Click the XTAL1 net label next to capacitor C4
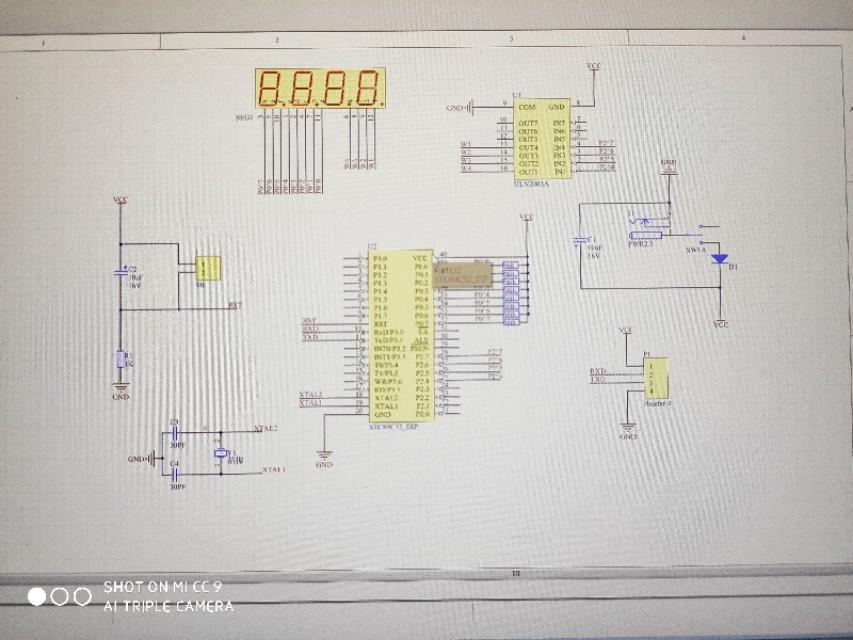853x640 pixels. [274, 470]
